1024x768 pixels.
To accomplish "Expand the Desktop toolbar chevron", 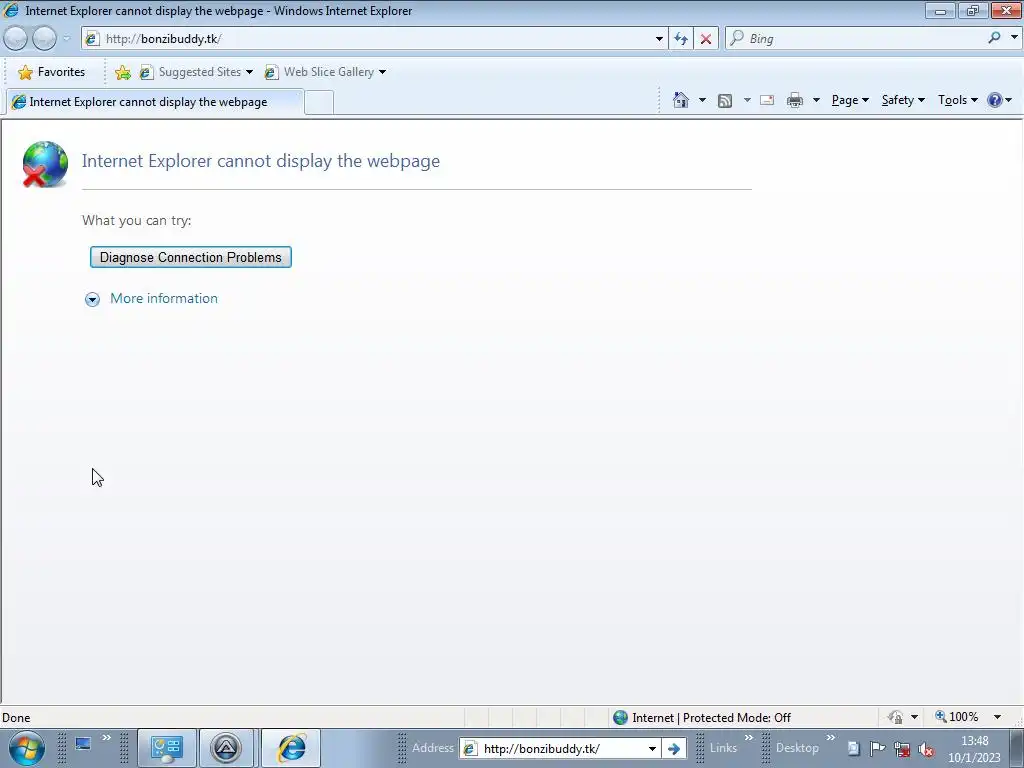I will 831,738.
